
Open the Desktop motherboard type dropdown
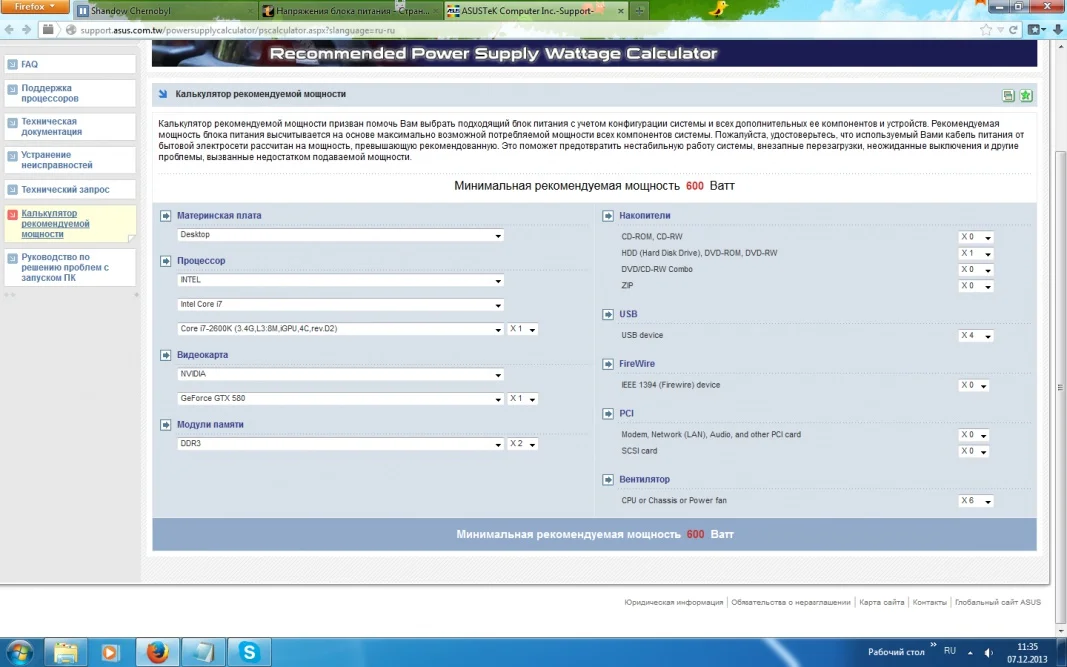(x=340, y=235)
